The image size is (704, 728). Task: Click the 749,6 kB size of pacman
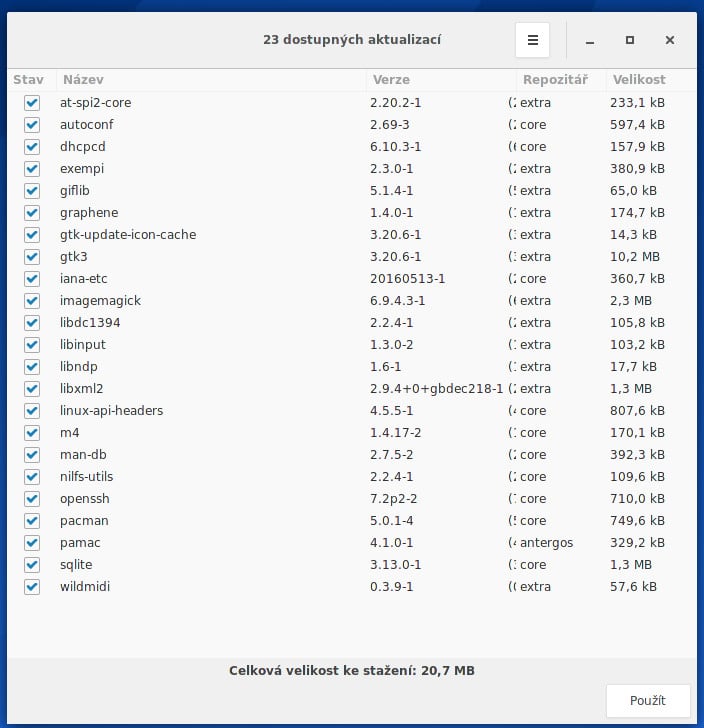(638, 521)
